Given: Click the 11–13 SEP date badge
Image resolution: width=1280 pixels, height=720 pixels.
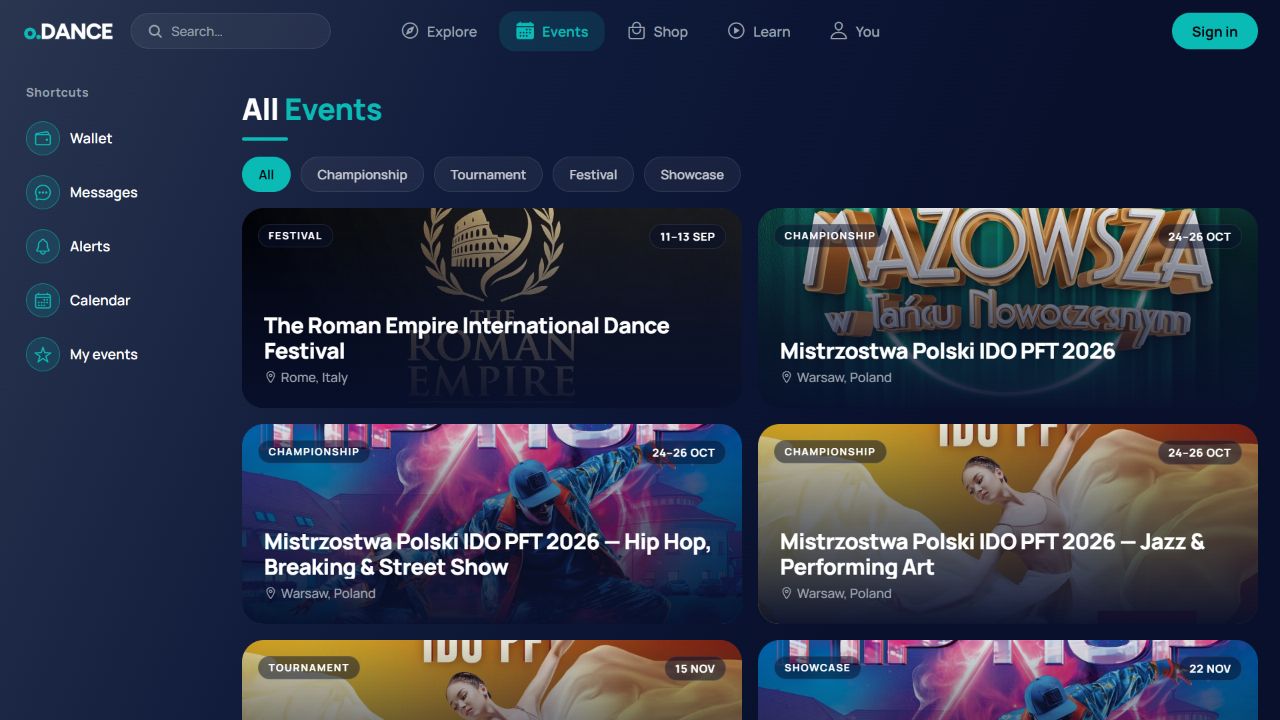Looking at the screenshot, I should (x=688, y=237).
